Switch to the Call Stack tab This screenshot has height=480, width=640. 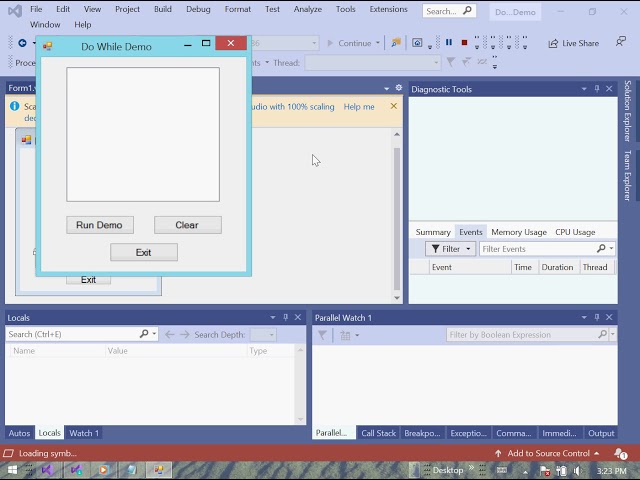378,433
